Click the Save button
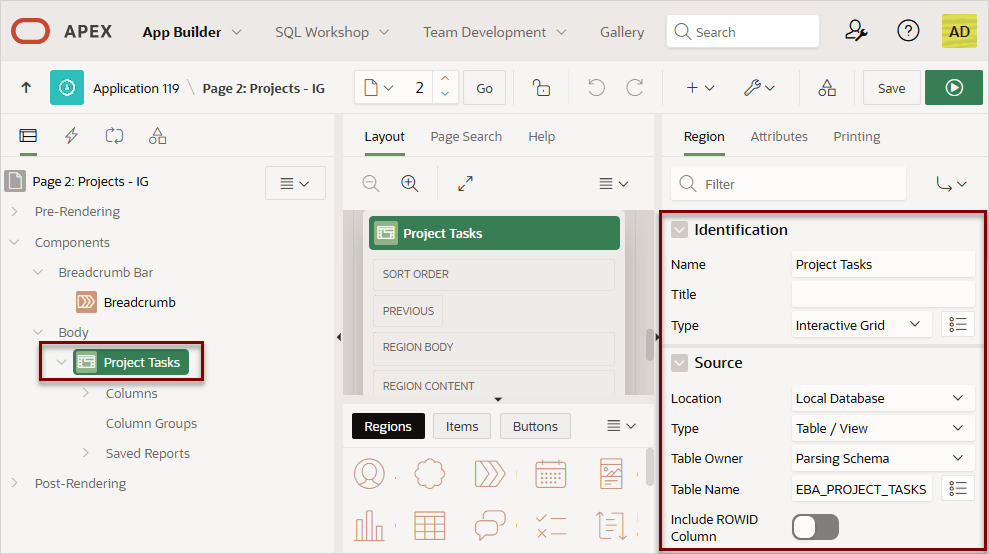The height and width of the screenshot is (554, 989). click(x=891, y=88)
